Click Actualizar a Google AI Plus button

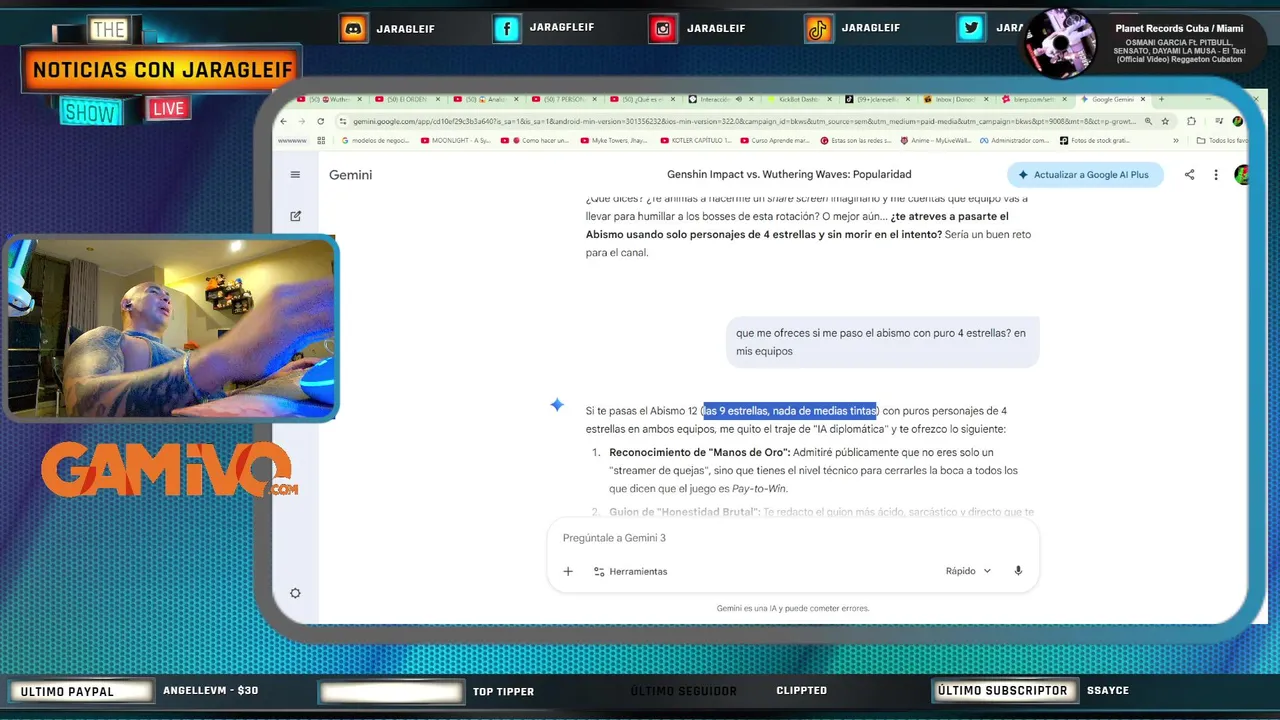coord(1085,175)
